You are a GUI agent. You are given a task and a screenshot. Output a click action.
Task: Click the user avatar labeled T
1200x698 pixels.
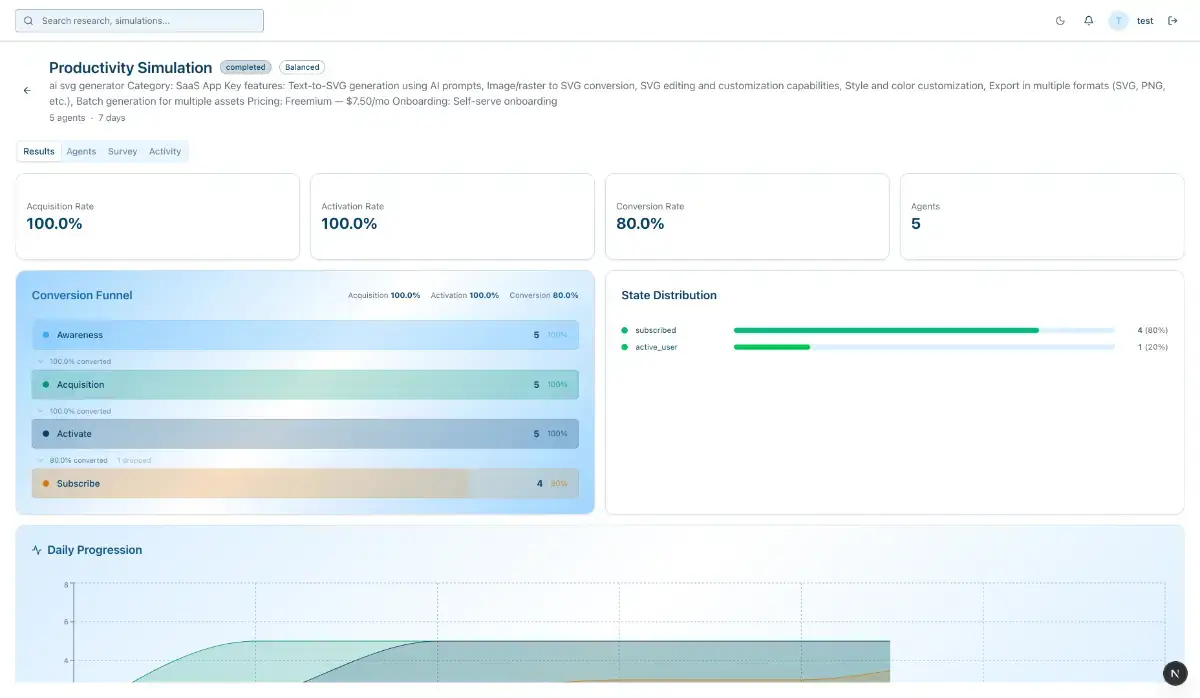[1118, 21]
